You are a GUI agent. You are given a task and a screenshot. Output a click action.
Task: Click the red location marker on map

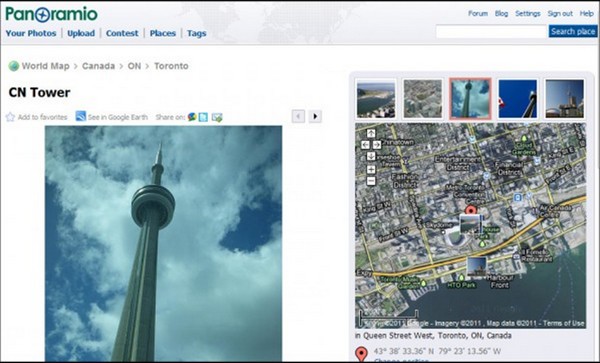(470, 210)
